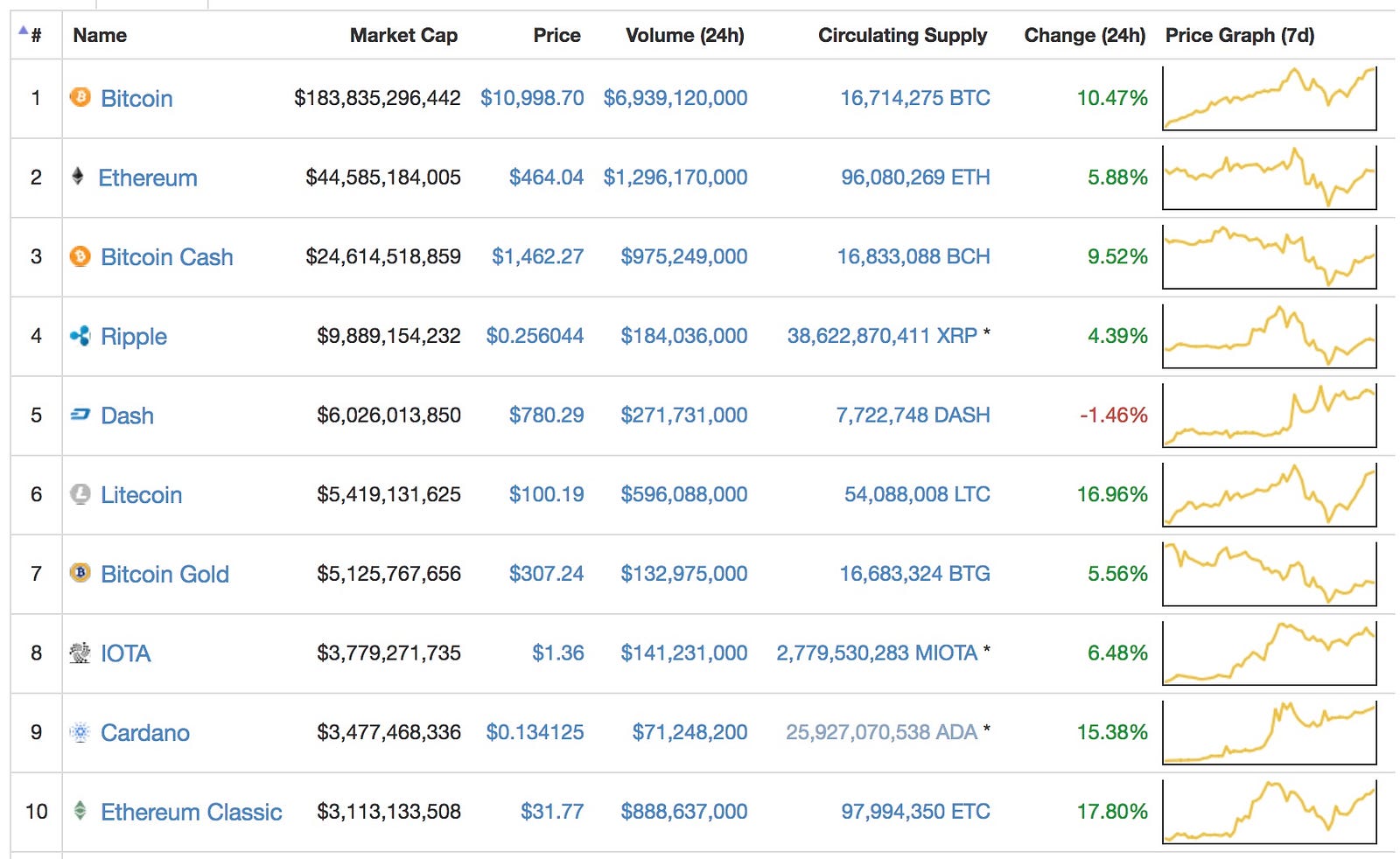Click Ethereum price $464.04
Screen dimensions: 1400x859
pos(547,178)
